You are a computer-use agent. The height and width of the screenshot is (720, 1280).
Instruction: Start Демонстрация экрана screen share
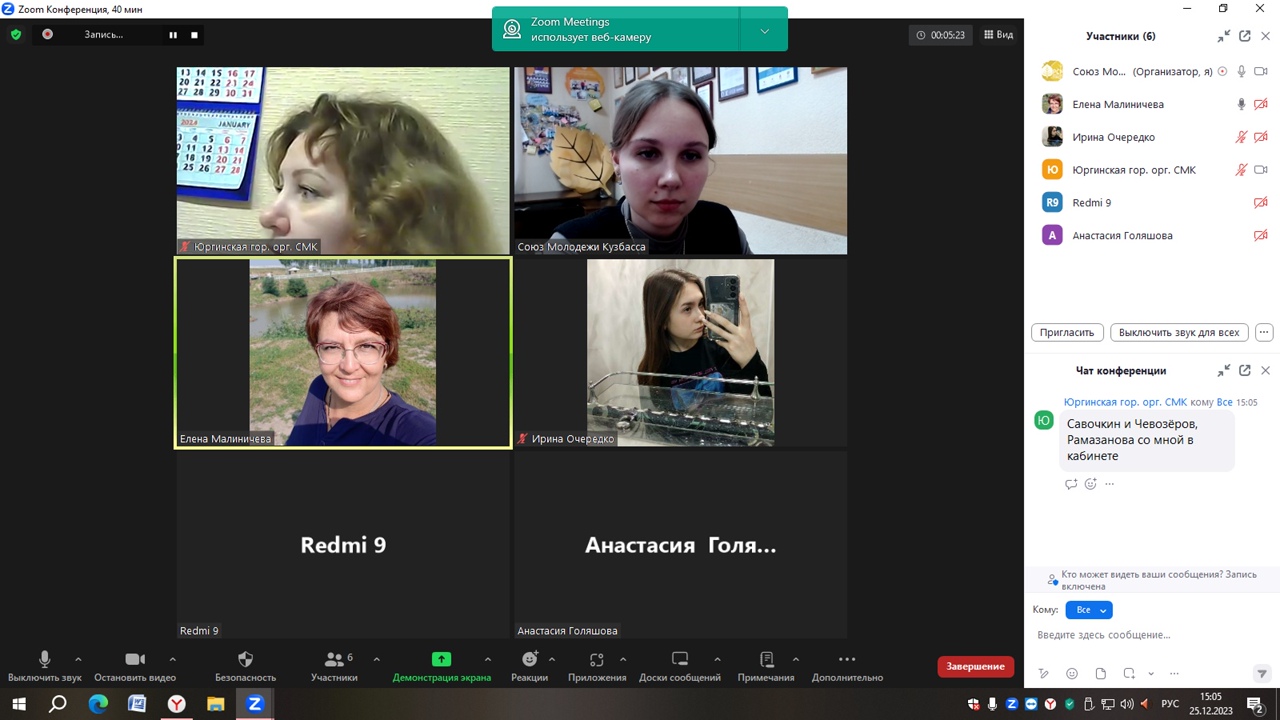pos(441,666)
